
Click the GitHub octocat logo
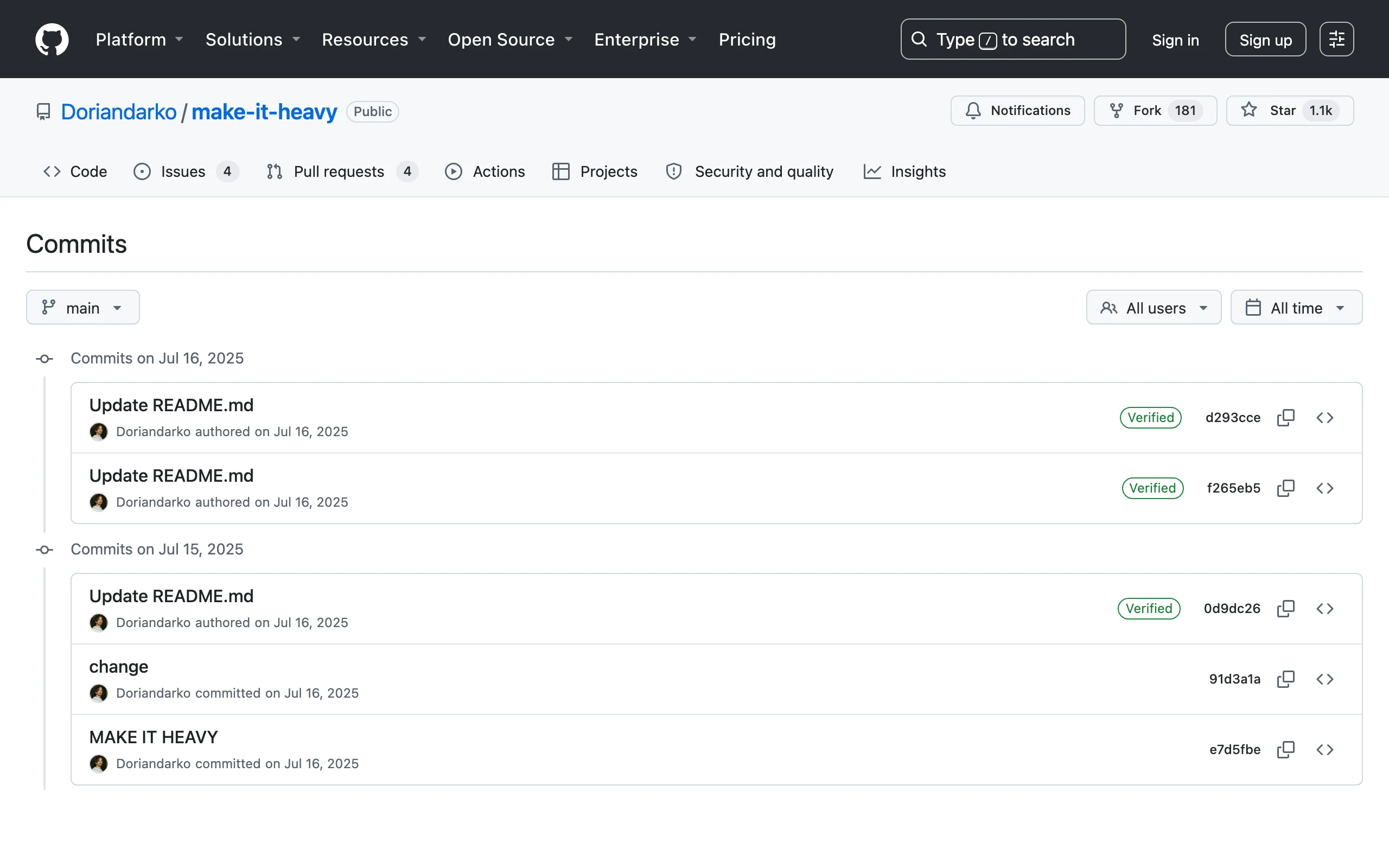[52, 39]
